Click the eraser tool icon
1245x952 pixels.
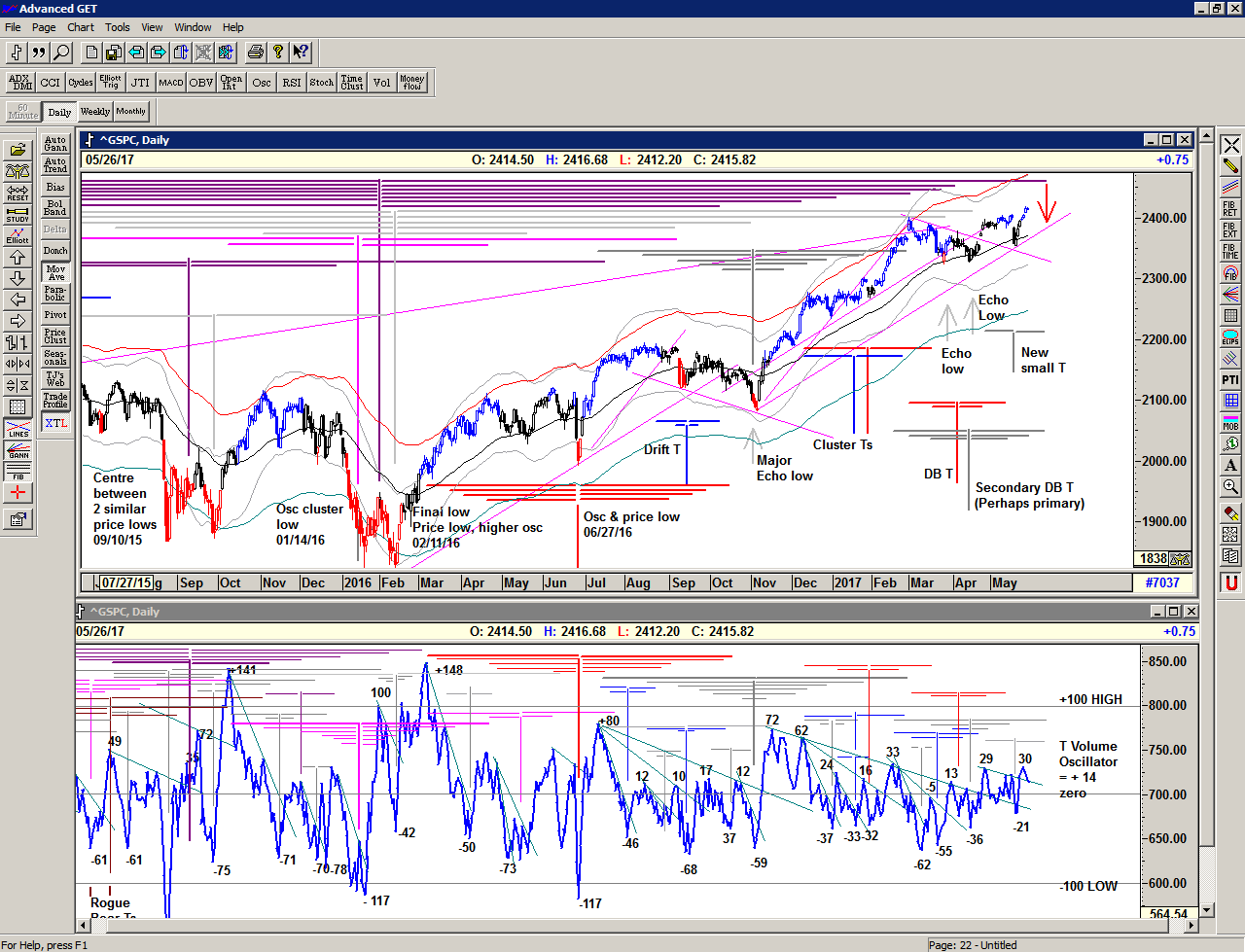(x=1230, y=512)
